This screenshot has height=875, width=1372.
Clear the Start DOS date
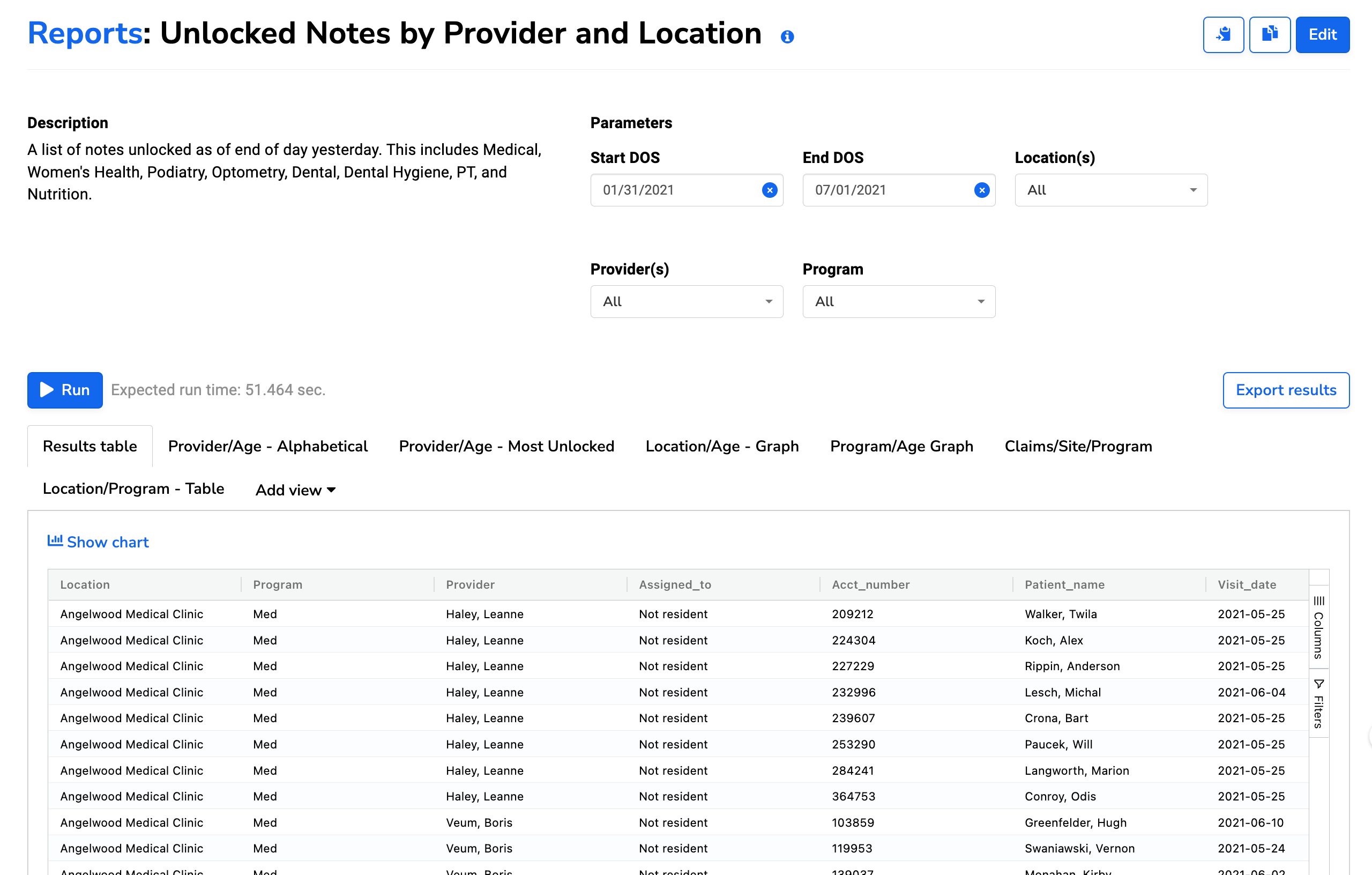click(770, 190)
